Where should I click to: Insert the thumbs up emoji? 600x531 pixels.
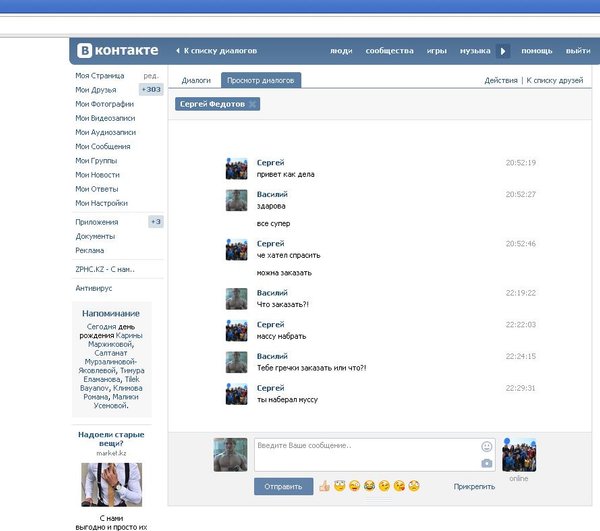click(x=324, y=486)
